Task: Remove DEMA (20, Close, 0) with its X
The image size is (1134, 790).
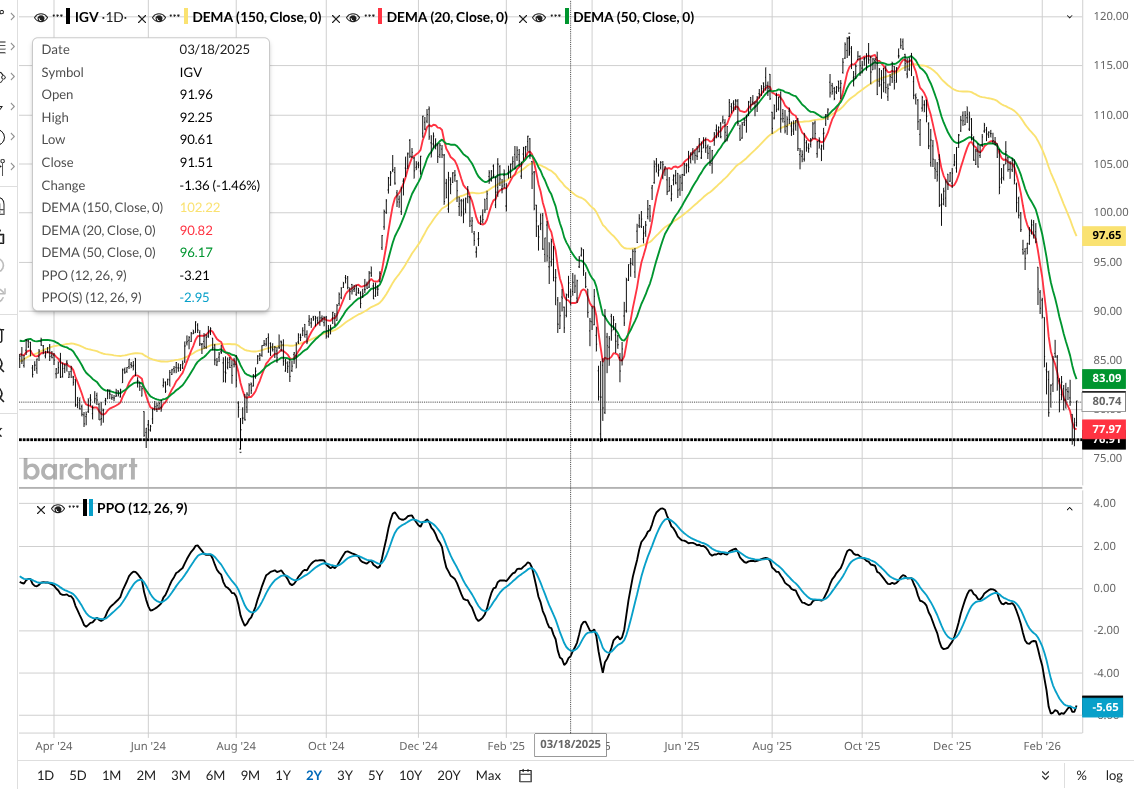Action: click(x=336, y=19)
